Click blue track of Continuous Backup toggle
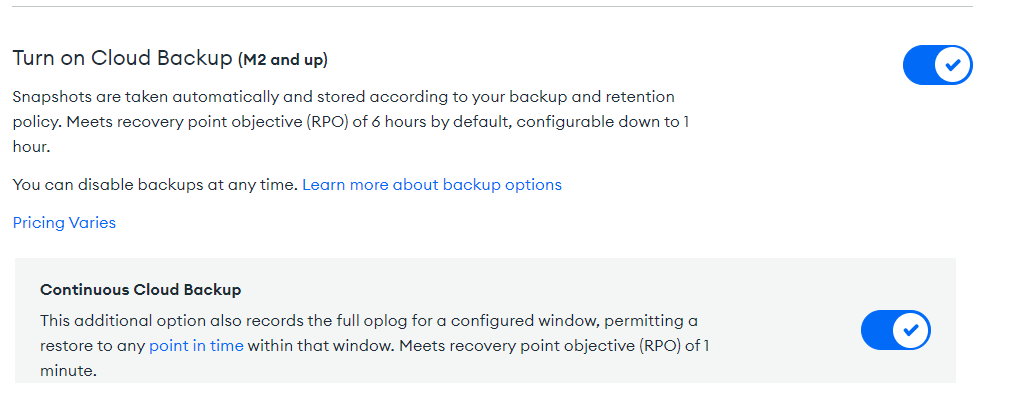 (x=876, y=330)
